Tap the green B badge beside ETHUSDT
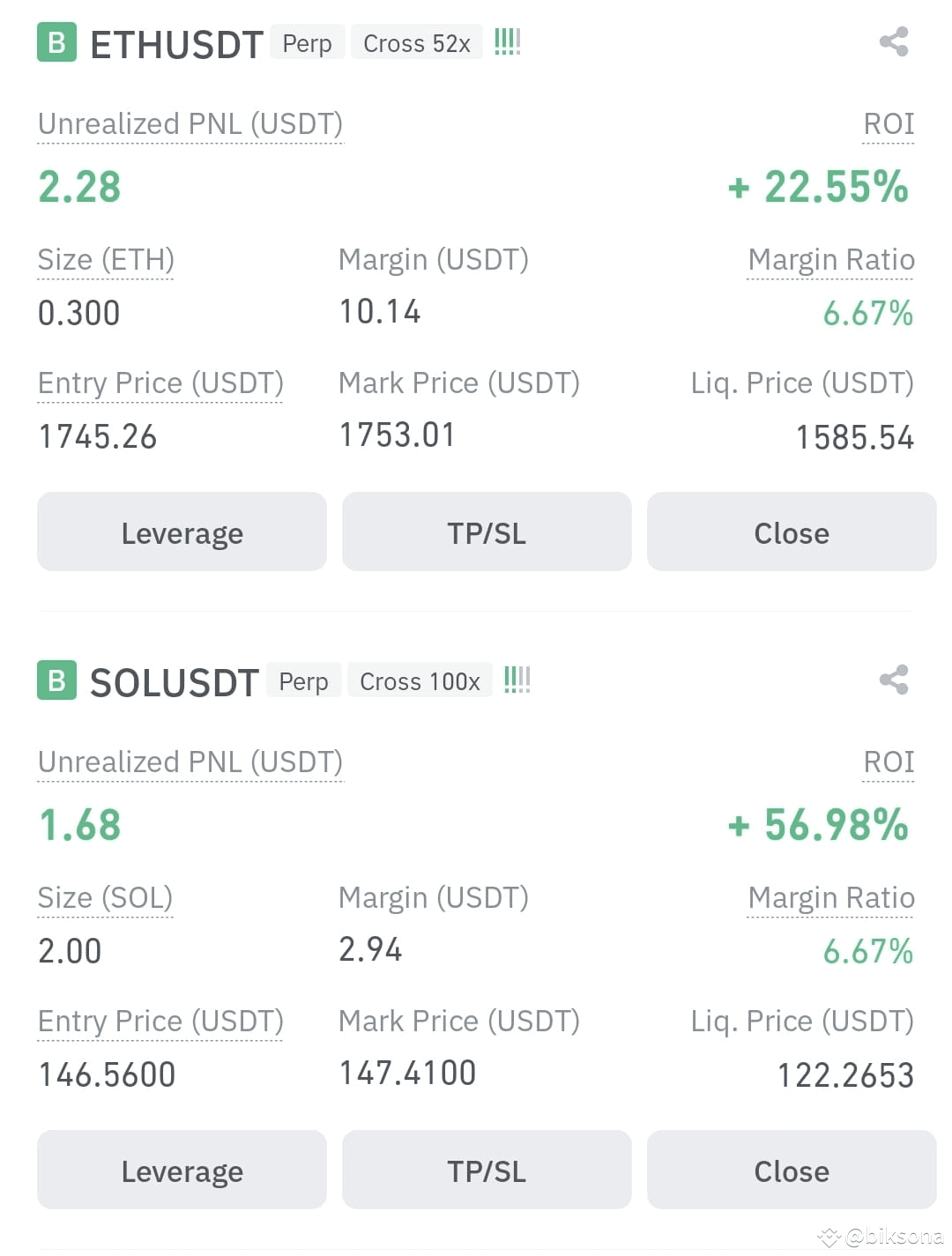The image size is (952, 1256). (56, 42)
